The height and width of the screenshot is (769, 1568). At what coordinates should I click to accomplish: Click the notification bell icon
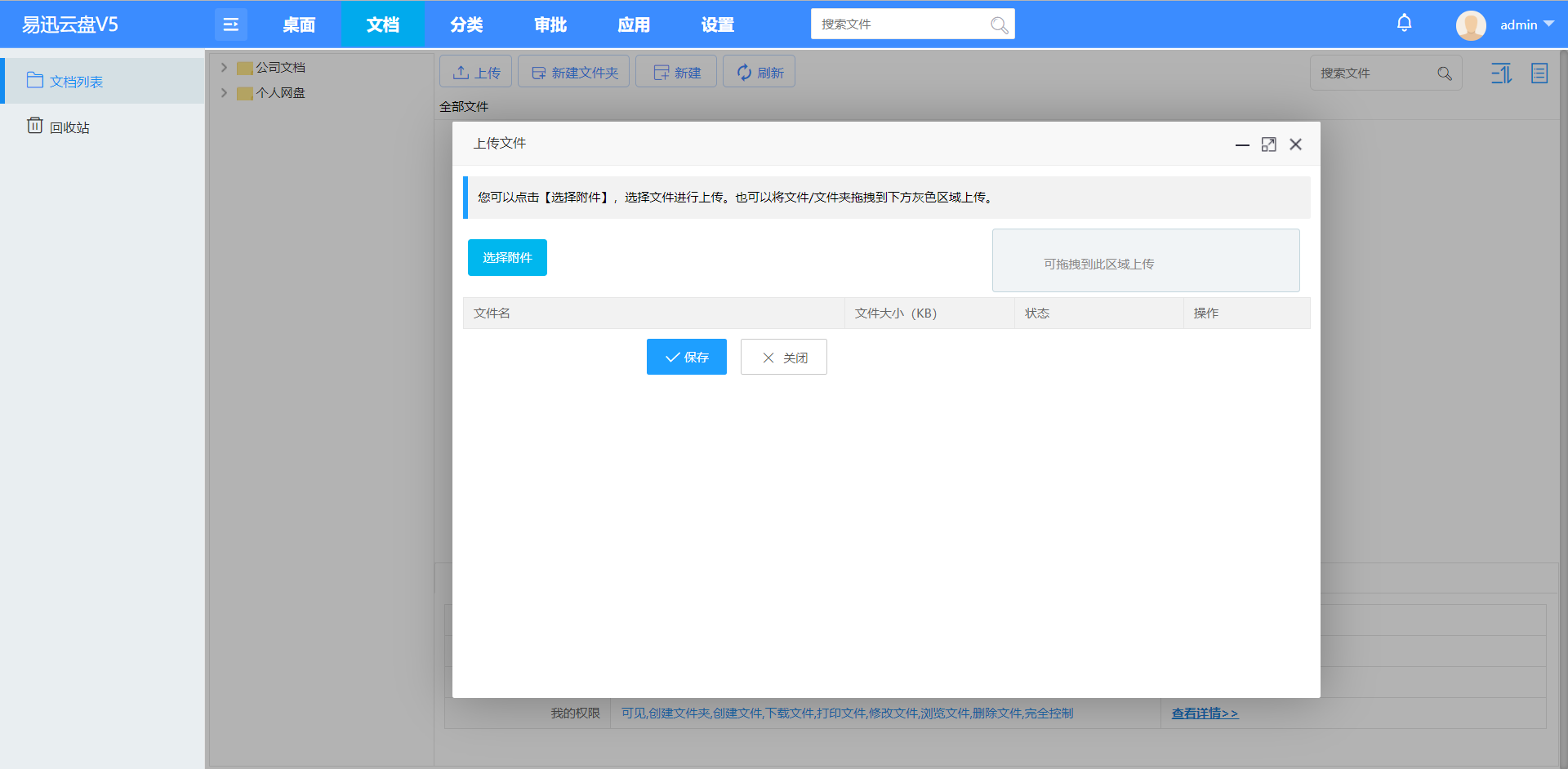point(1403,23)
